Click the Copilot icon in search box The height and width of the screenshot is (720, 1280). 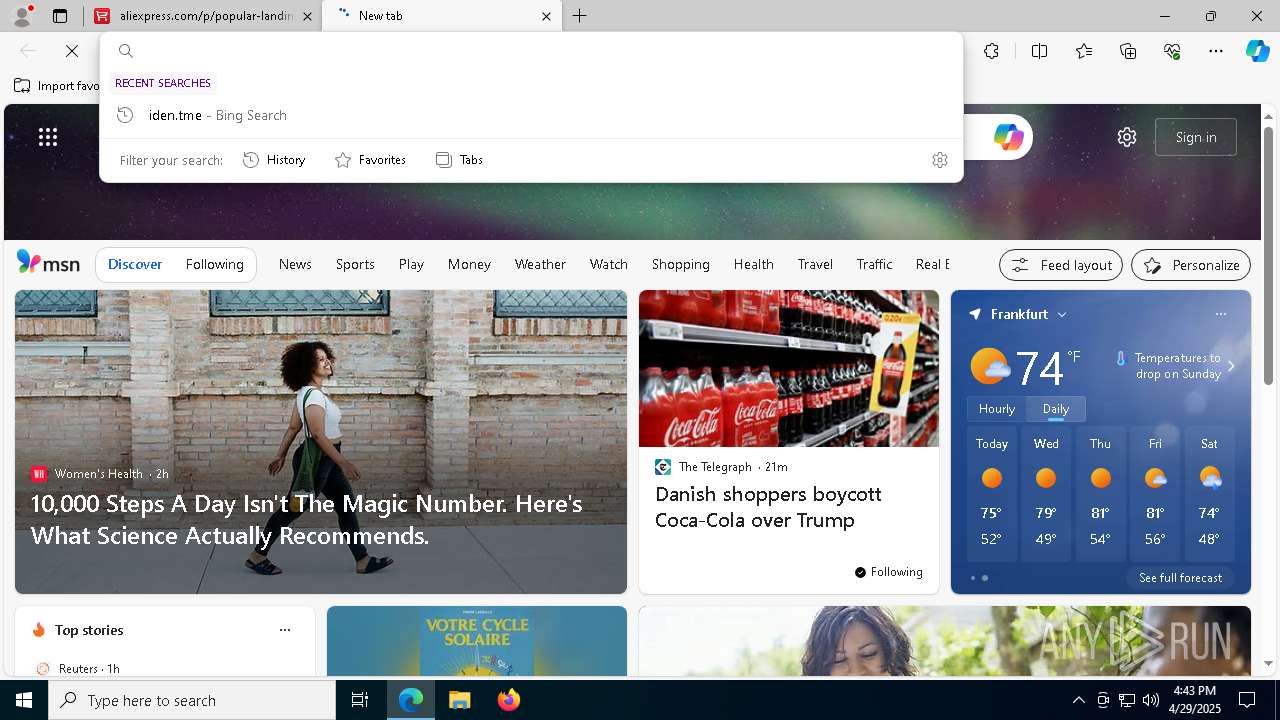pyautogui.click(x=1008, y=137)
